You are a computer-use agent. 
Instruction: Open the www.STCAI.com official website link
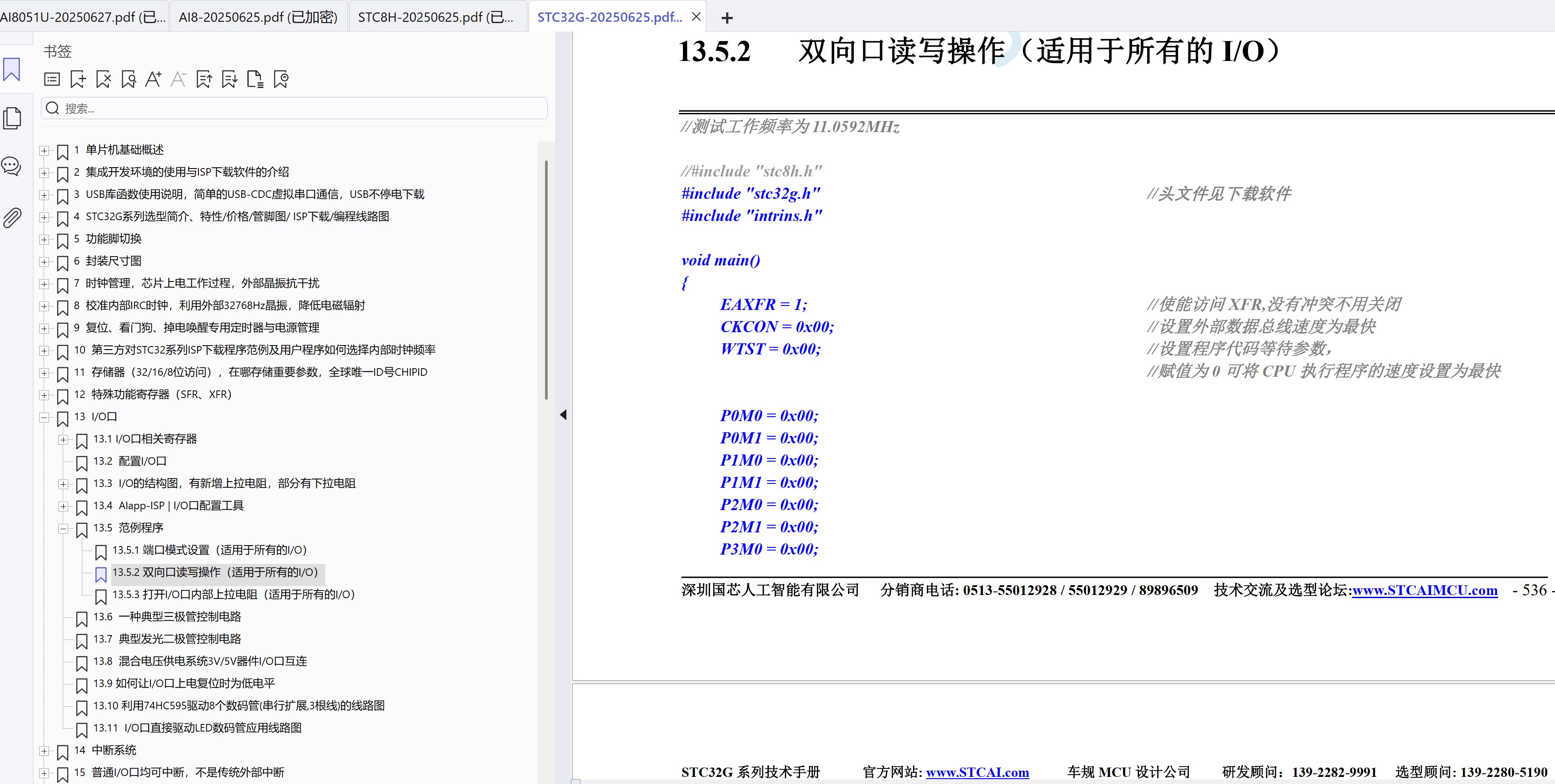pyautogui.click(x=977, y=772)
